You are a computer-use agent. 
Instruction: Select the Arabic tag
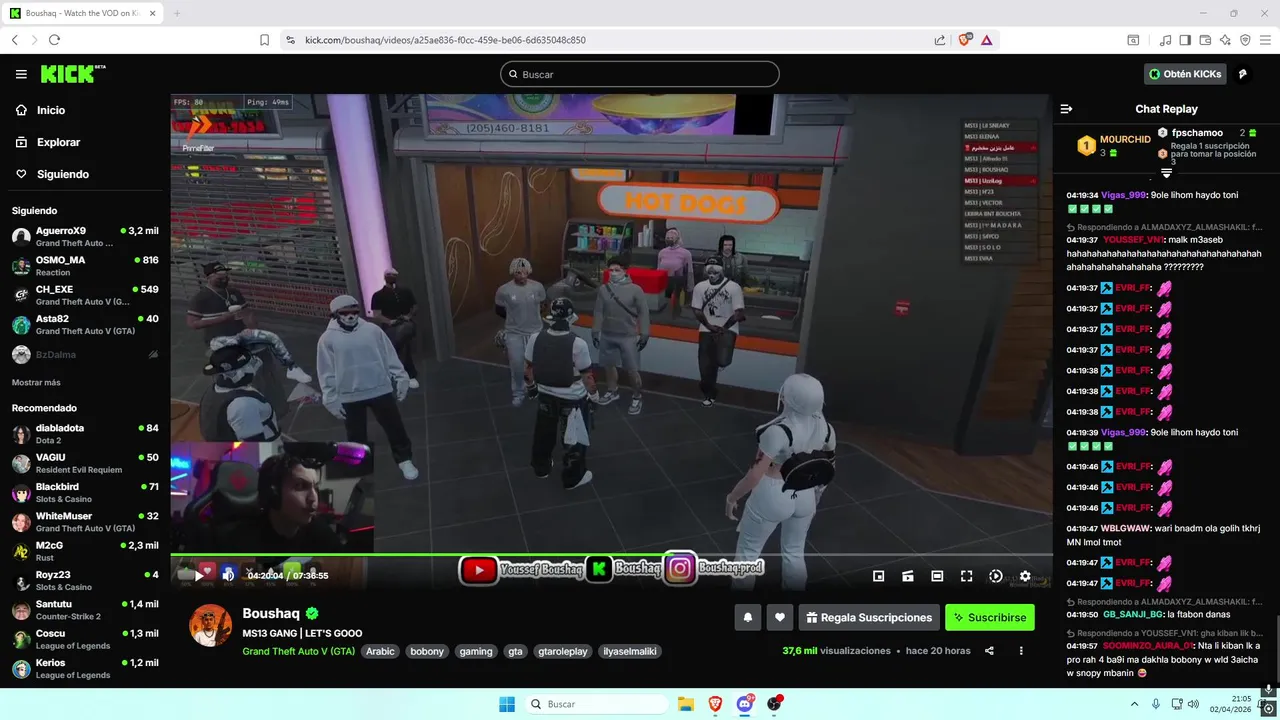click(380, 651)
